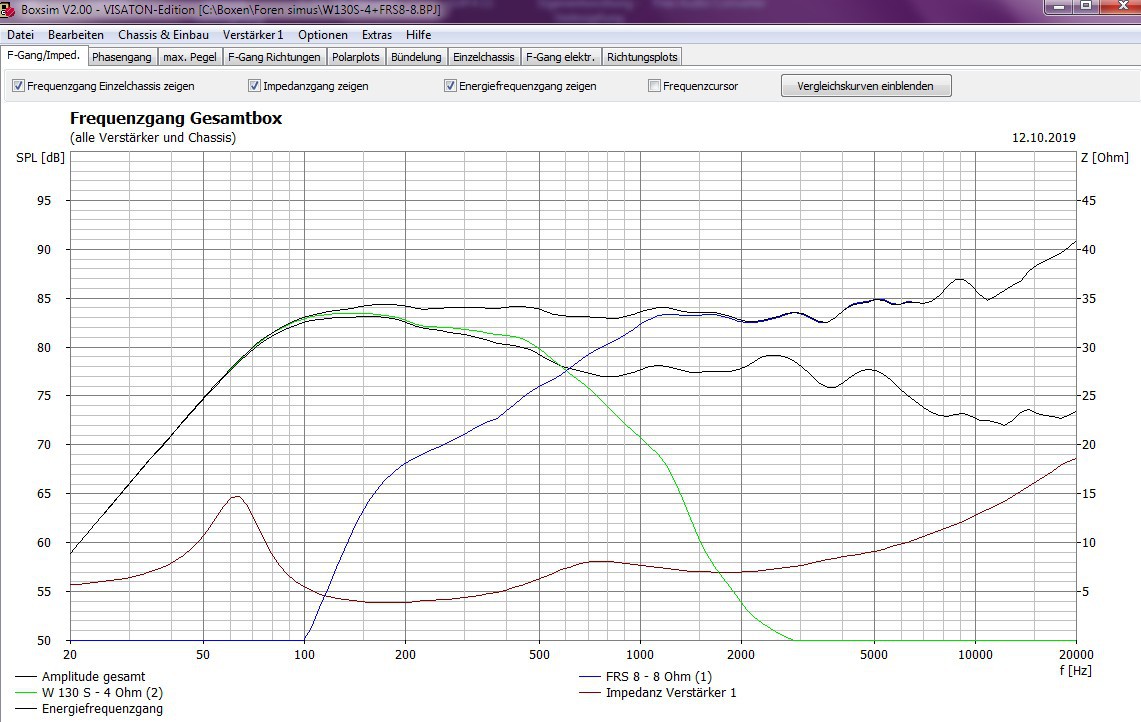Click the Impedanz Verstärker 1 legend entry
The width and height of the screenshot is (1141, 722).
671,693
